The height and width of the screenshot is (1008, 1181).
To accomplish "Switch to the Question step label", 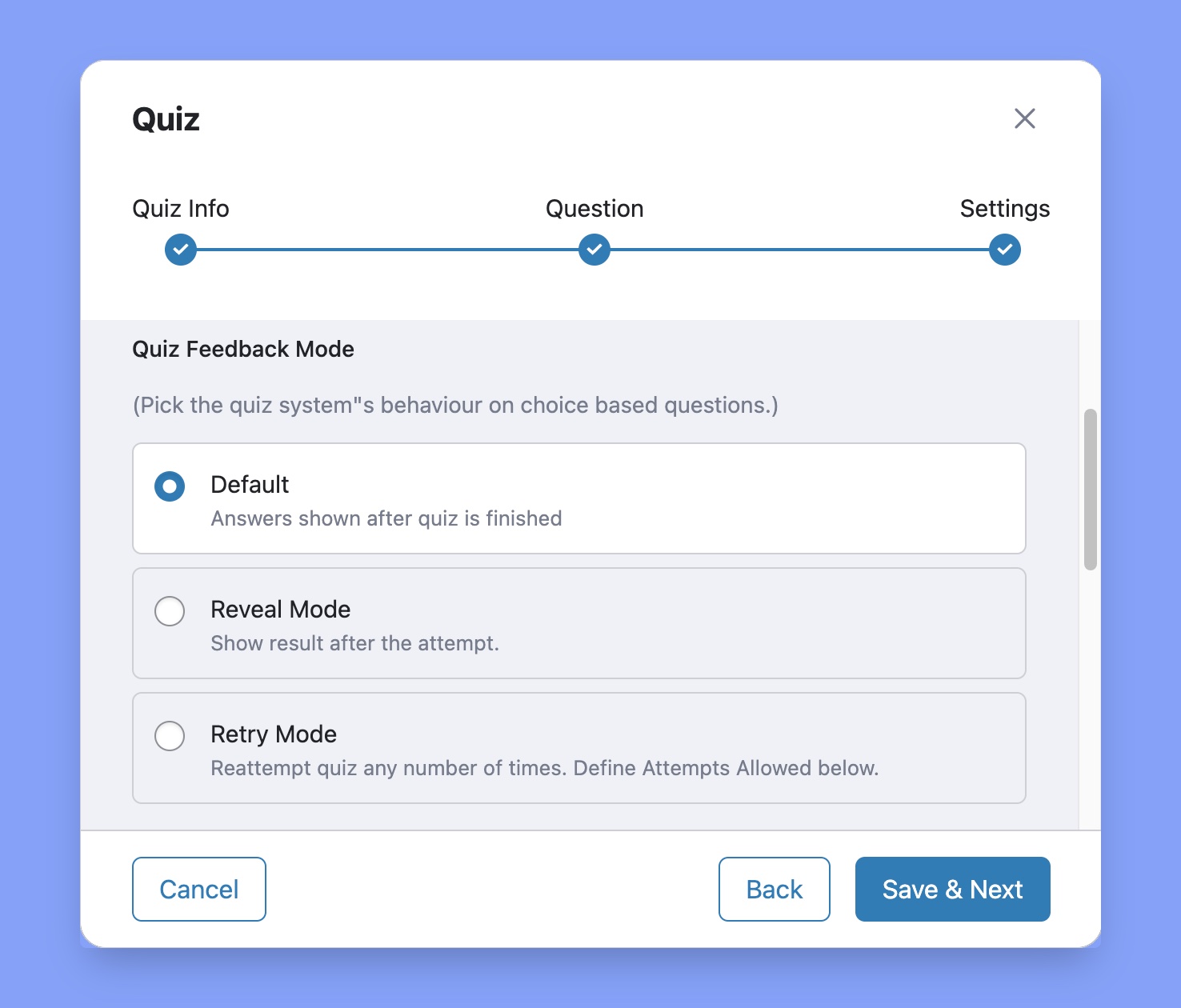I will 595,209.
